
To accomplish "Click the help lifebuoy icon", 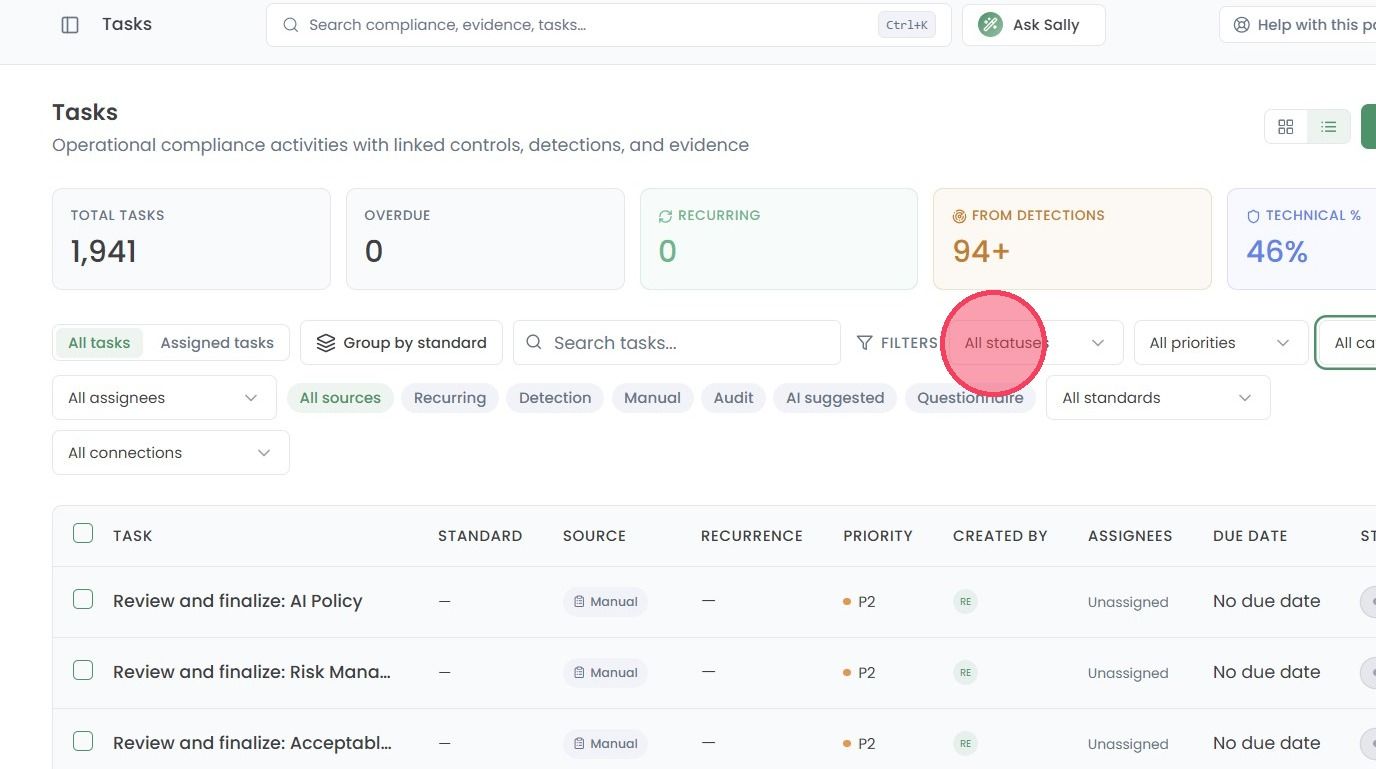I will coord(1241,25).
